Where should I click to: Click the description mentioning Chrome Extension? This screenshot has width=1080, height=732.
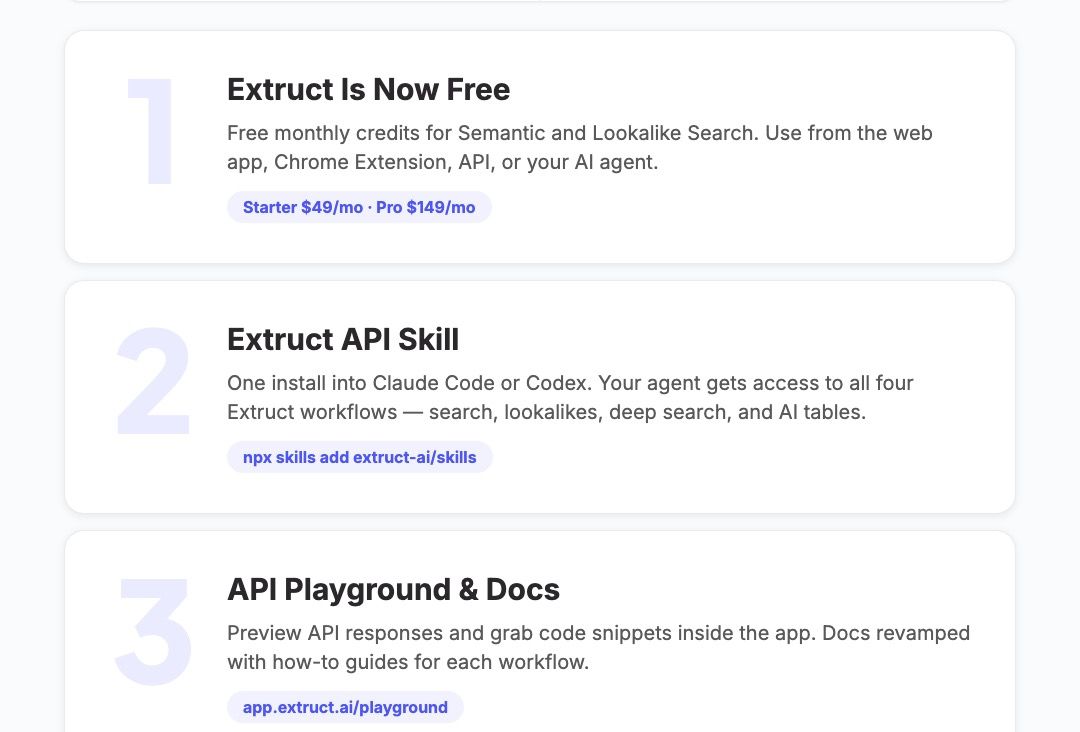[x=580, y=147]
